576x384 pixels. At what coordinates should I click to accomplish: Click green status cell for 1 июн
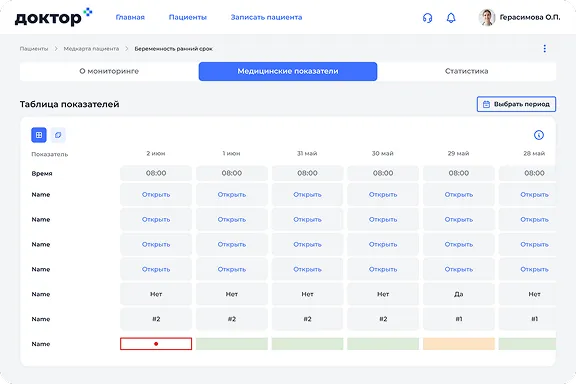click(x=231, y=344)
